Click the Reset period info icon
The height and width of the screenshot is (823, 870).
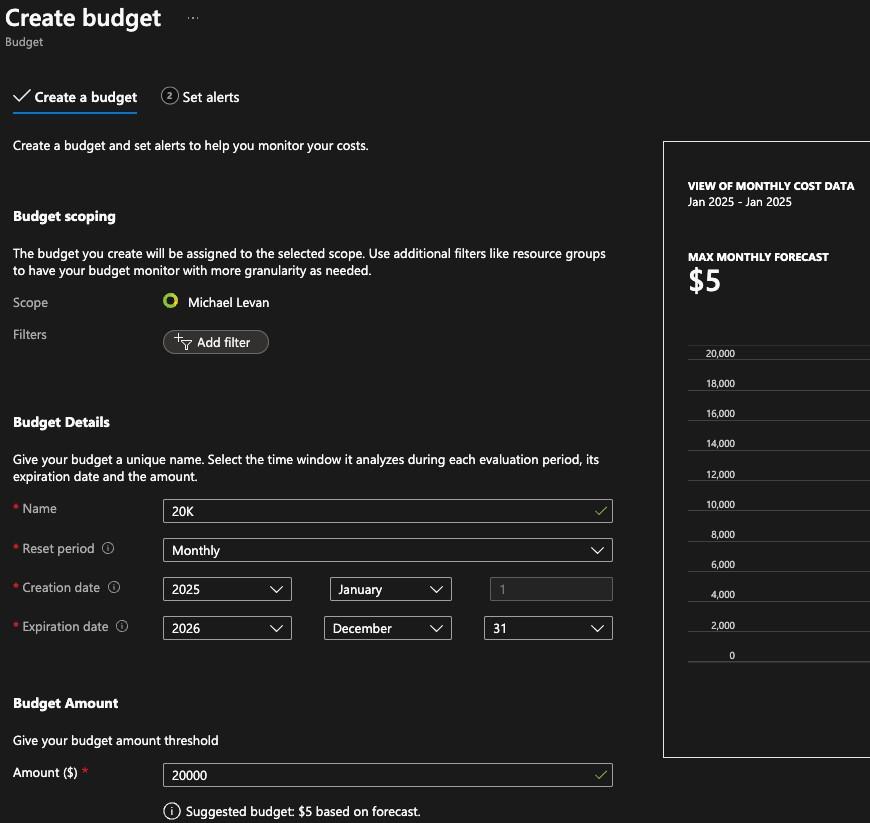[x=108, y=548]
